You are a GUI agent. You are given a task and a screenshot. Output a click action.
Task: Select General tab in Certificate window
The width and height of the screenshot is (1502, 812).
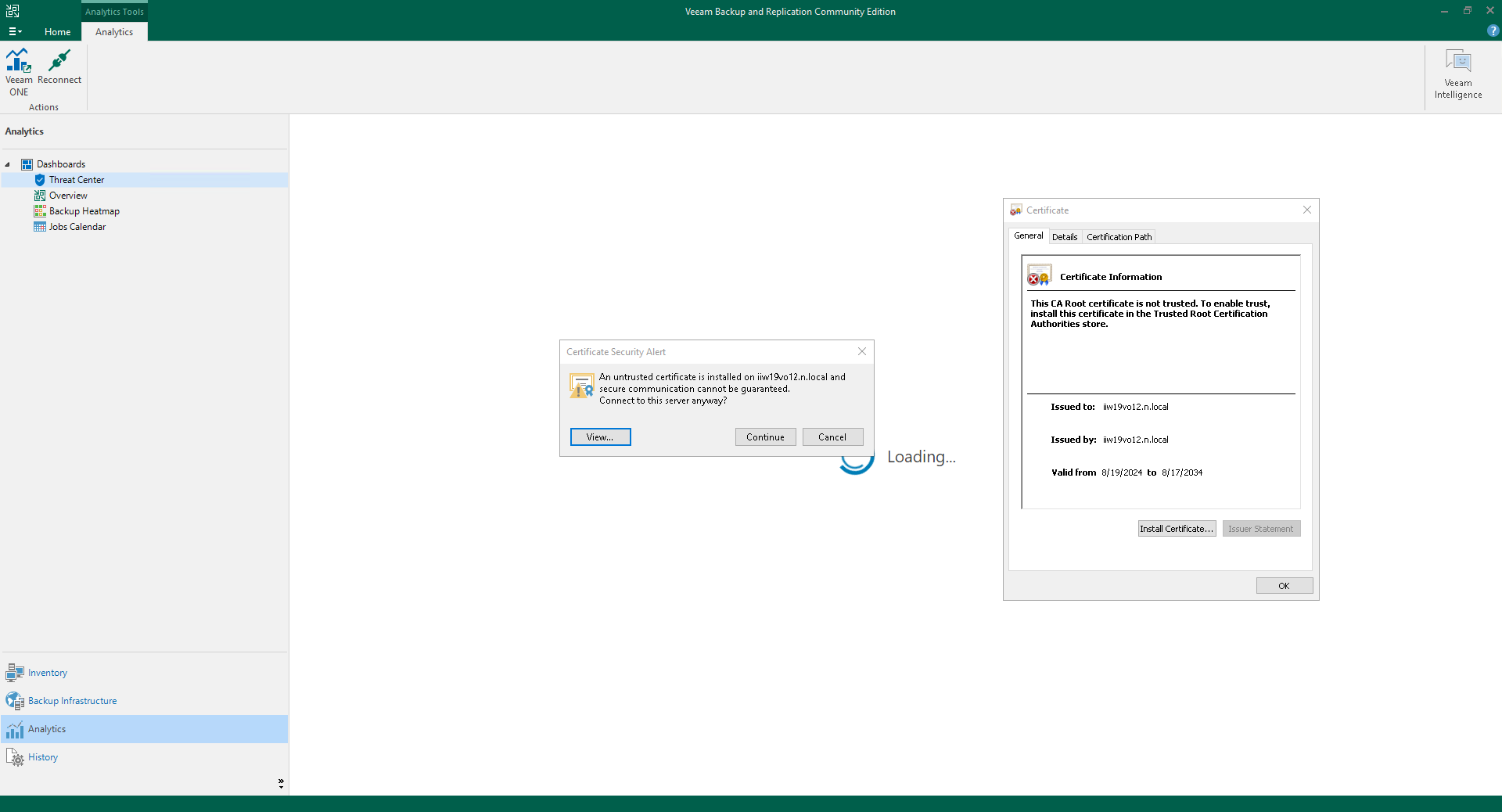click(x=1029, y=235)
